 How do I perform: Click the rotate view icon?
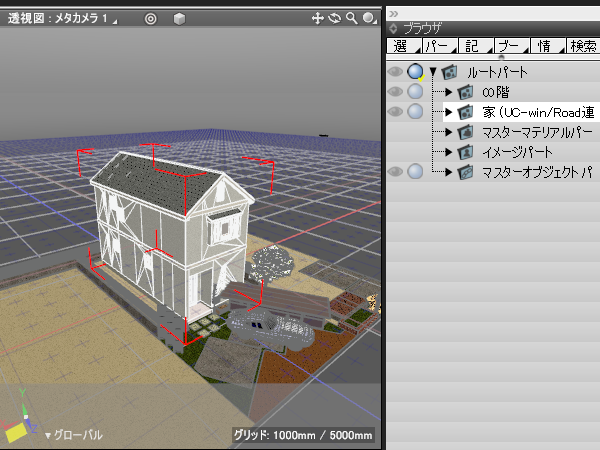335,18
